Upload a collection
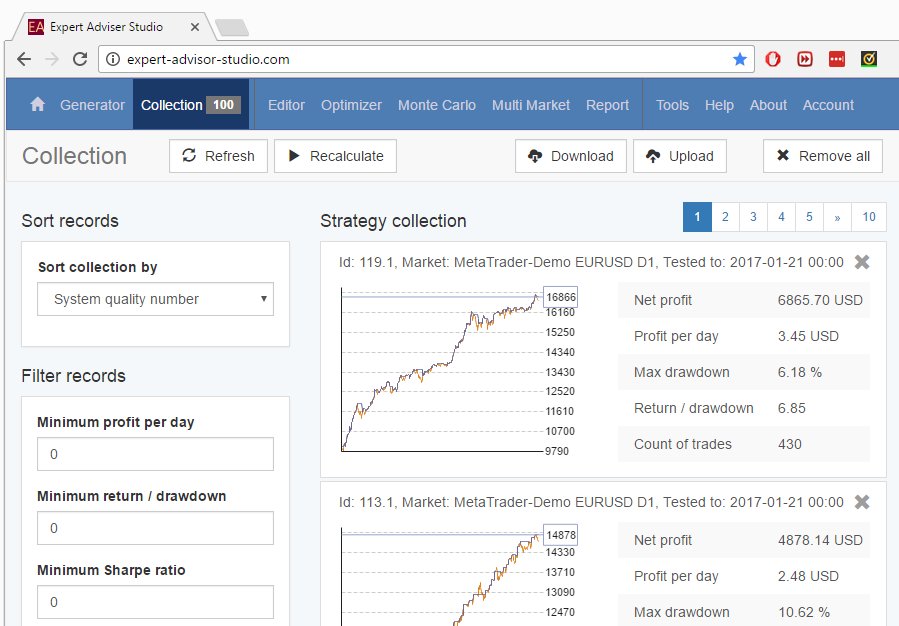 pyautogui.click(x=680, y=156)
